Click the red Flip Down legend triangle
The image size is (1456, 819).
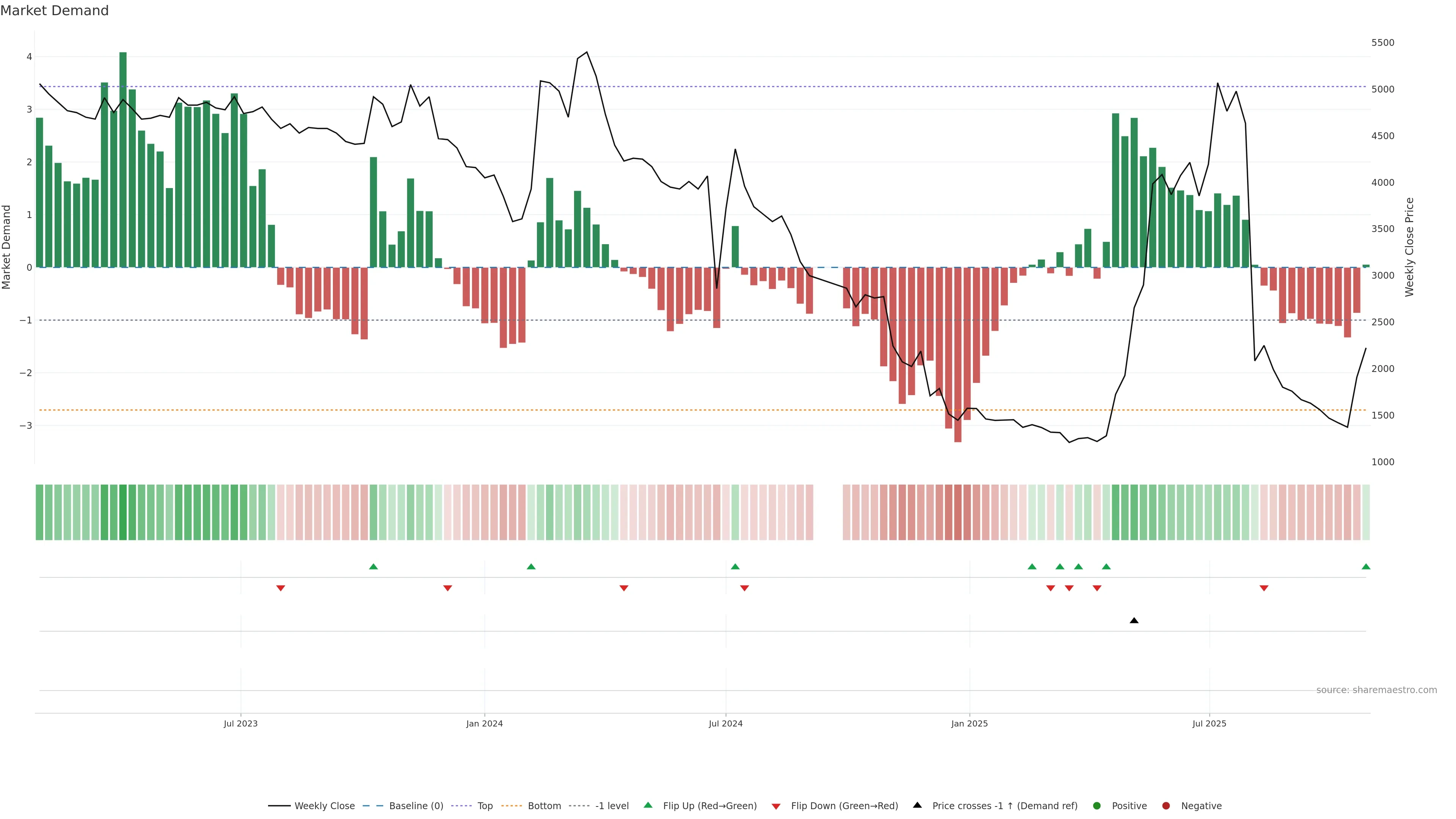(775, 806)
